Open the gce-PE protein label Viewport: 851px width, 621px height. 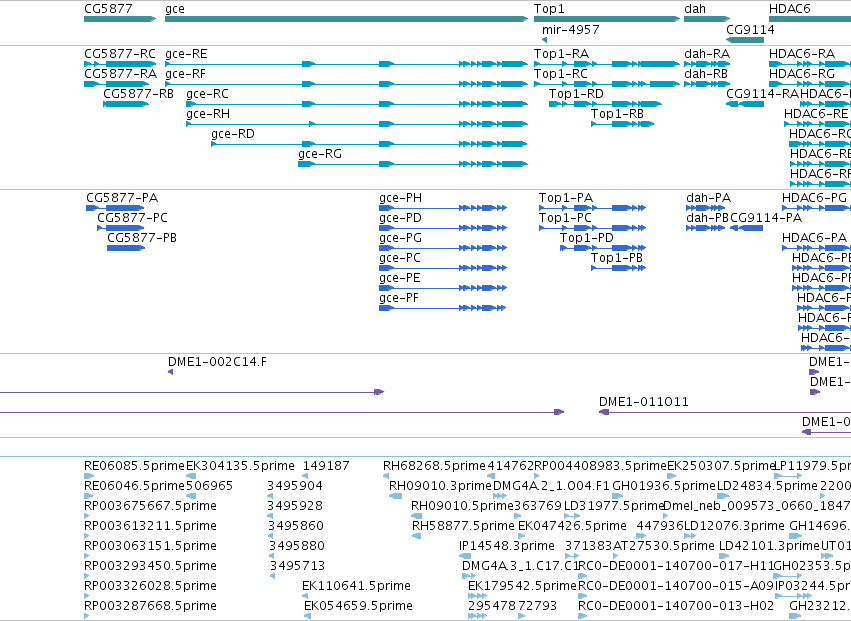coord(400,279)
